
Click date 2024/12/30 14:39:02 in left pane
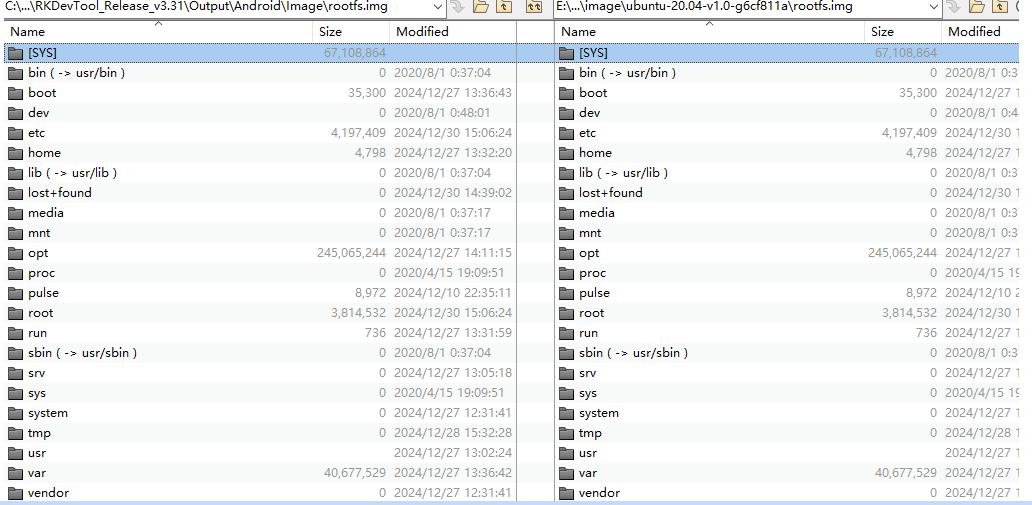click(x=453, y=193)
